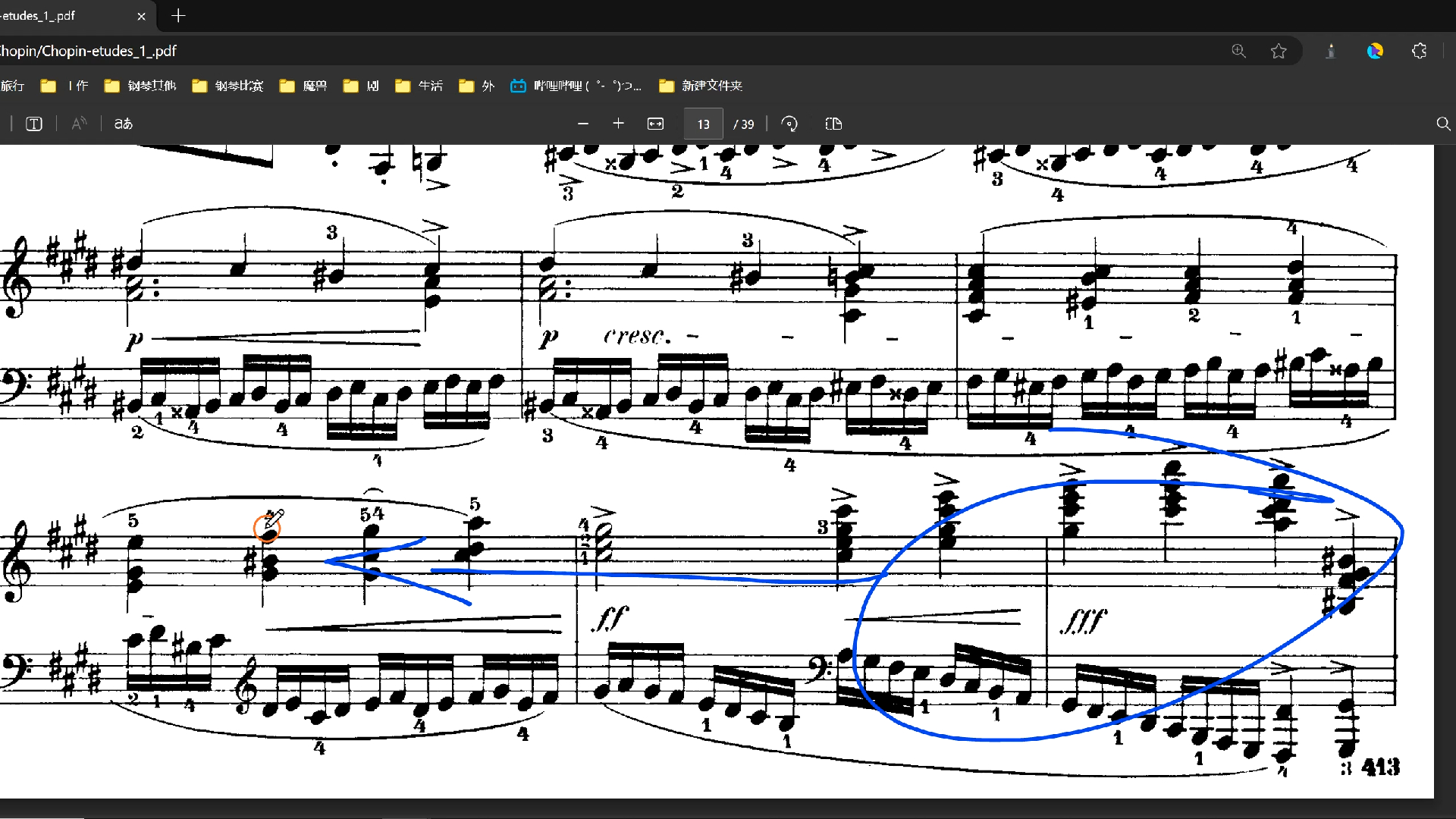
Task: Open the 魔兽 bookmarks folder
Action: tap(303, 86)
